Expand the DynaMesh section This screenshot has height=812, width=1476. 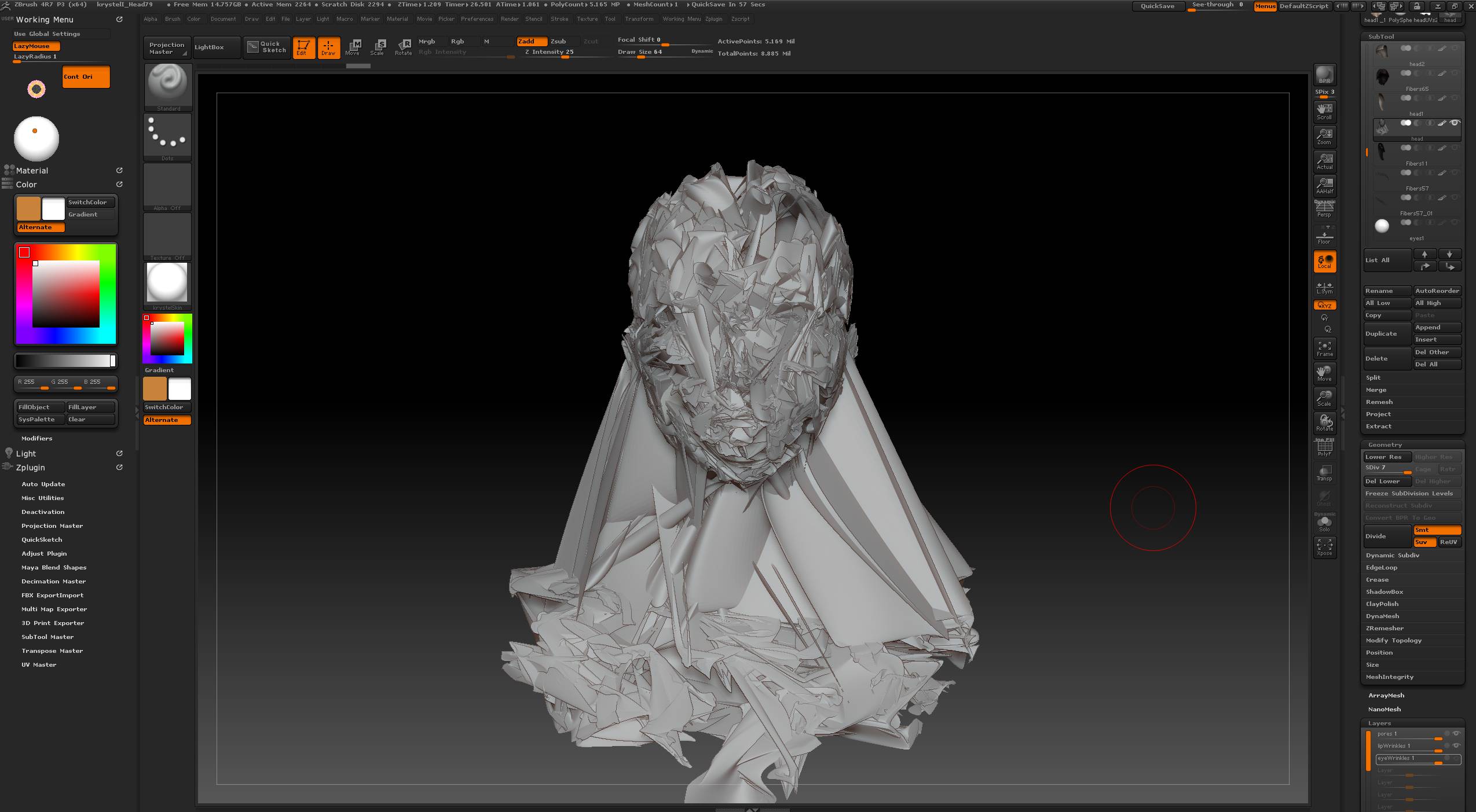click(1382, 616)
